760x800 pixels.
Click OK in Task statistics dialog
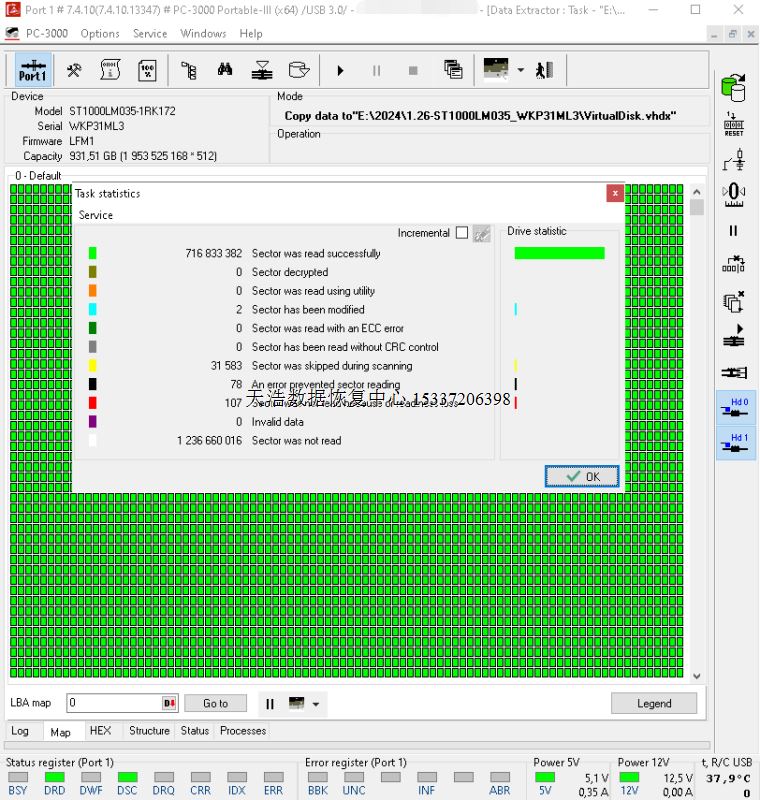582,477
